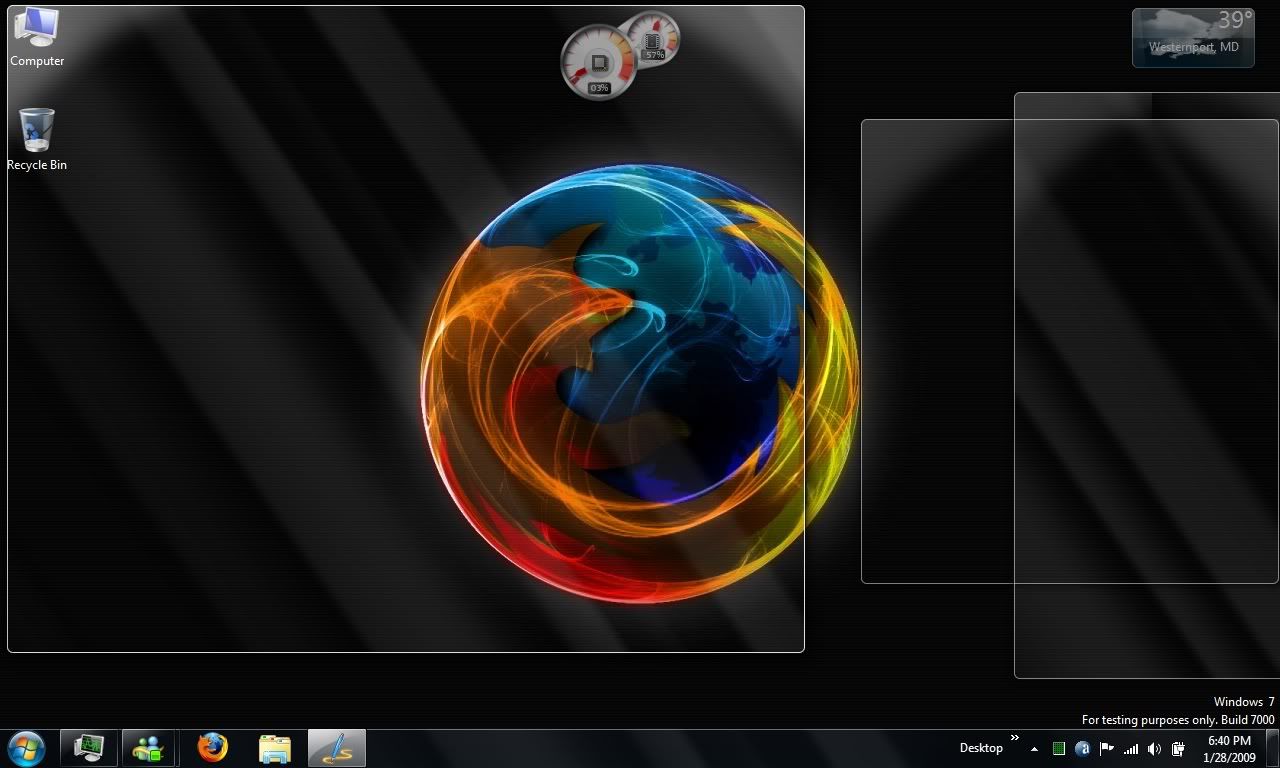Open the green monitor app in taskbar
This screenshot has height=768, width=1280.
click(90, 748)
